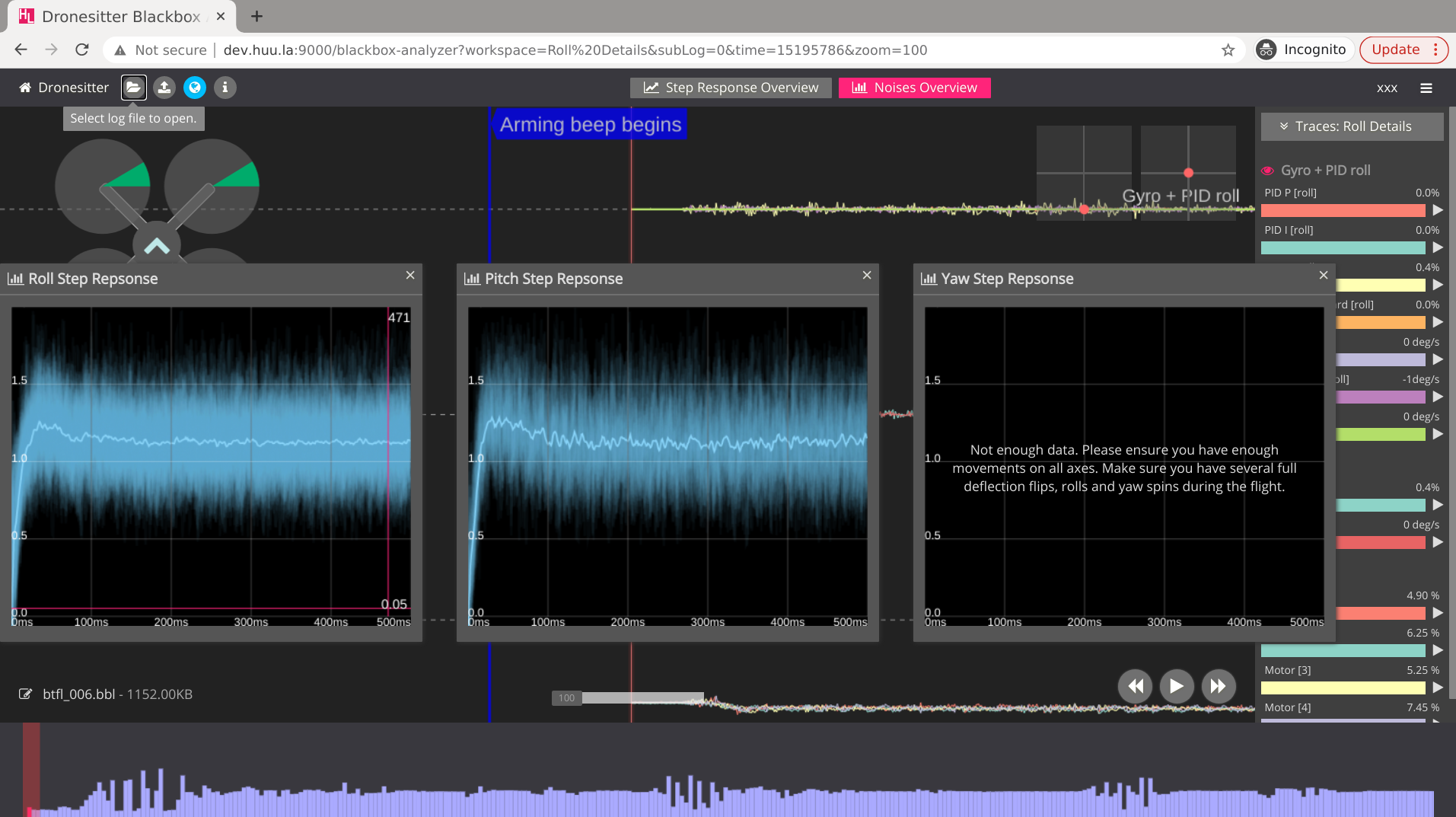
Task: Go to Dronesitter home
Action: 64,88
